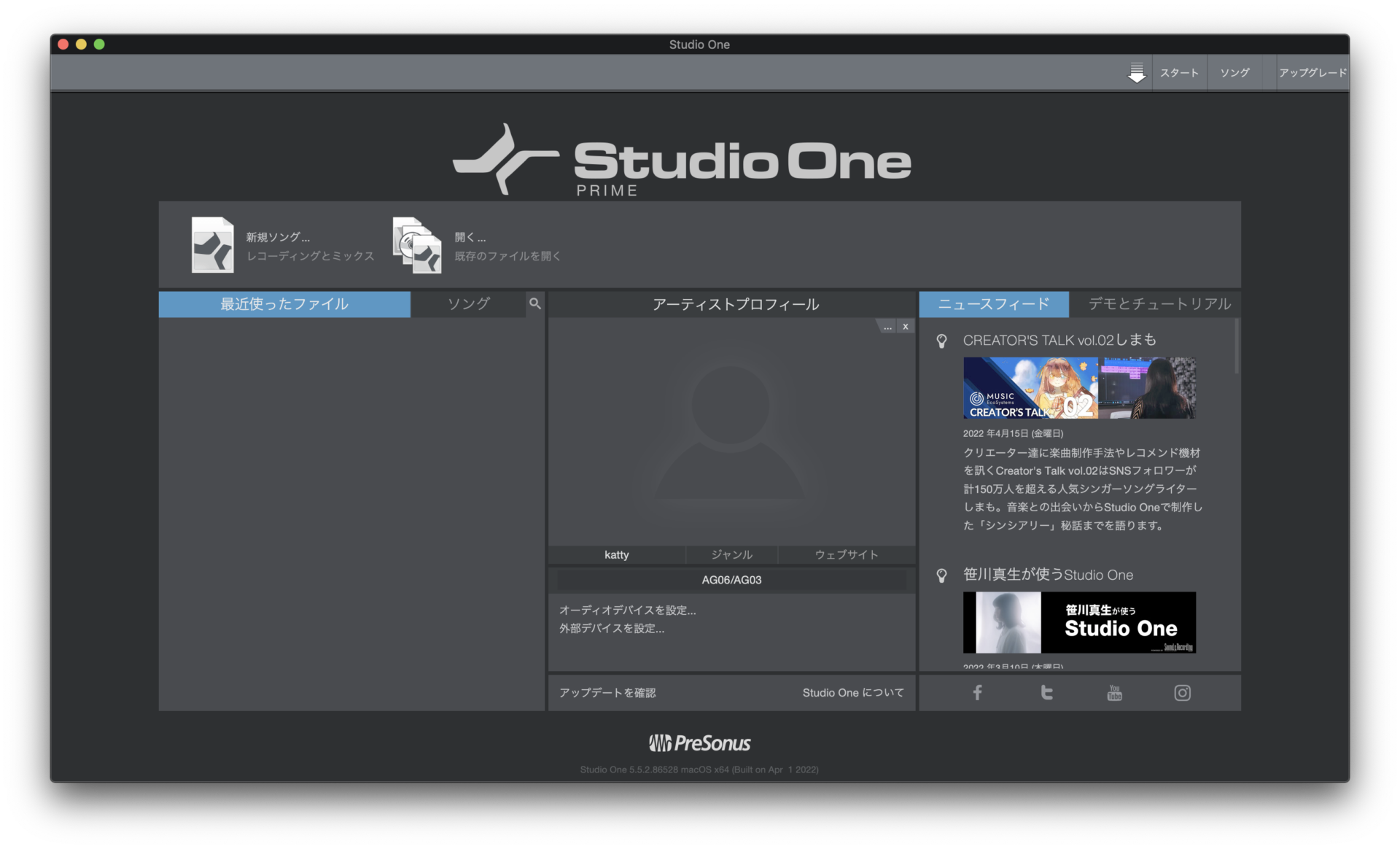This screenshot has width=1400, height=849.
Task: Click the news feed scrollbar
Action: coord(1237,346)
